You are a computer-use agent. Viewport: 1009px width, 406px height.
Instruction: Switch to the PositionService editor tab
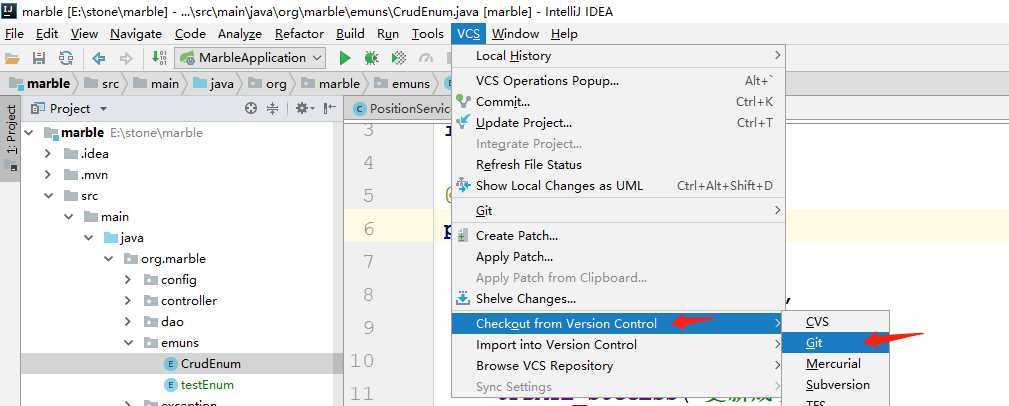click(x=398, y=109)
